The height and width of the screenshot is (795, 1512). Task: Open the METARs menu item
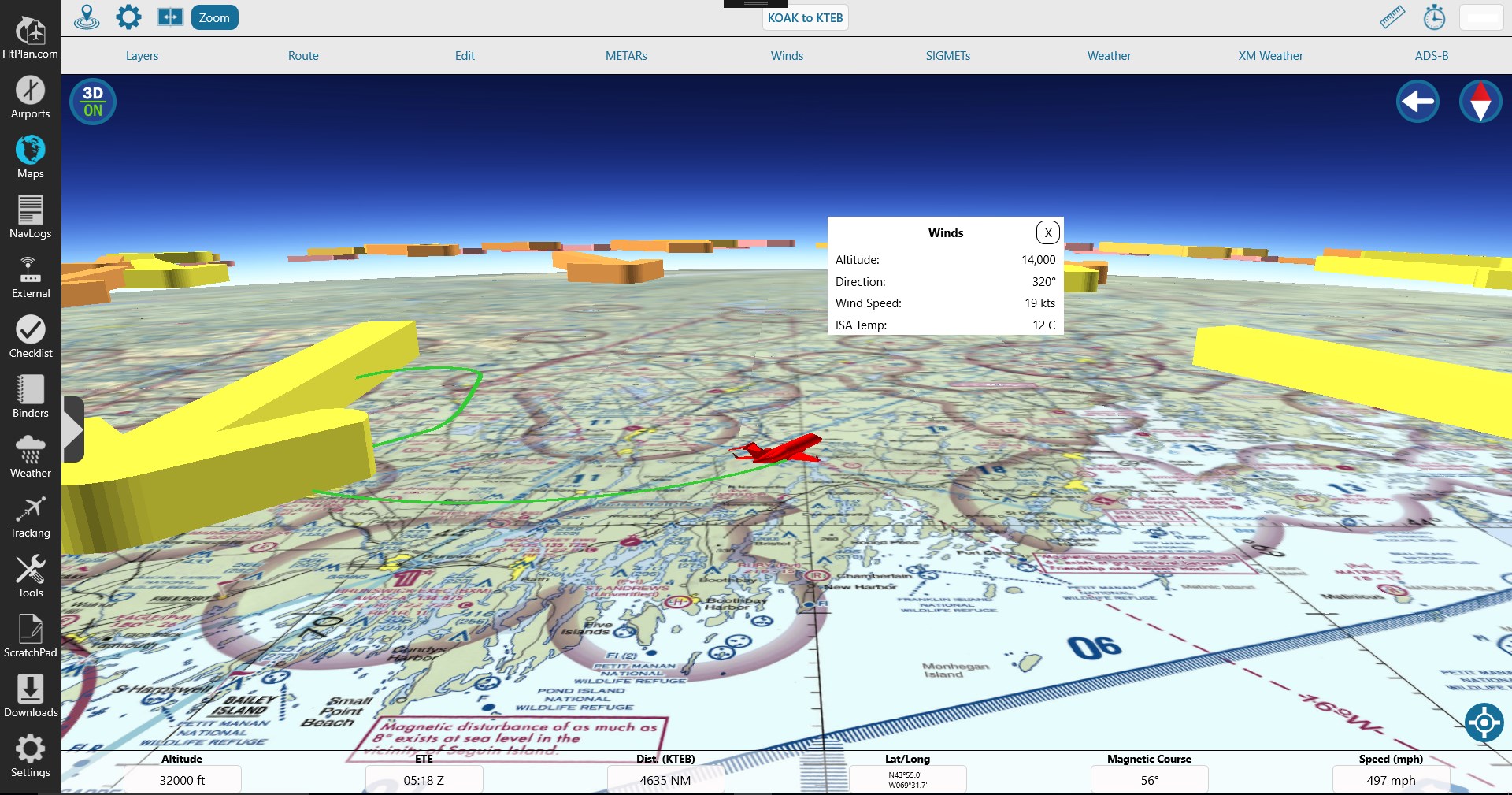[625, 55]
